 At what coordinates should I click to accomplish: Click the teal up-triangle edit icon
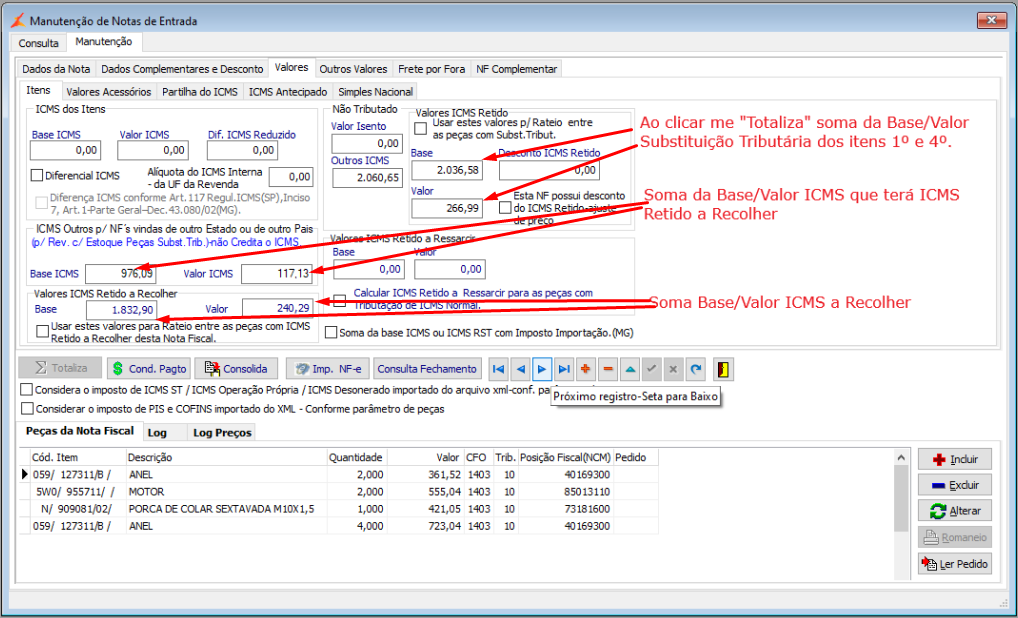point(630,369)
